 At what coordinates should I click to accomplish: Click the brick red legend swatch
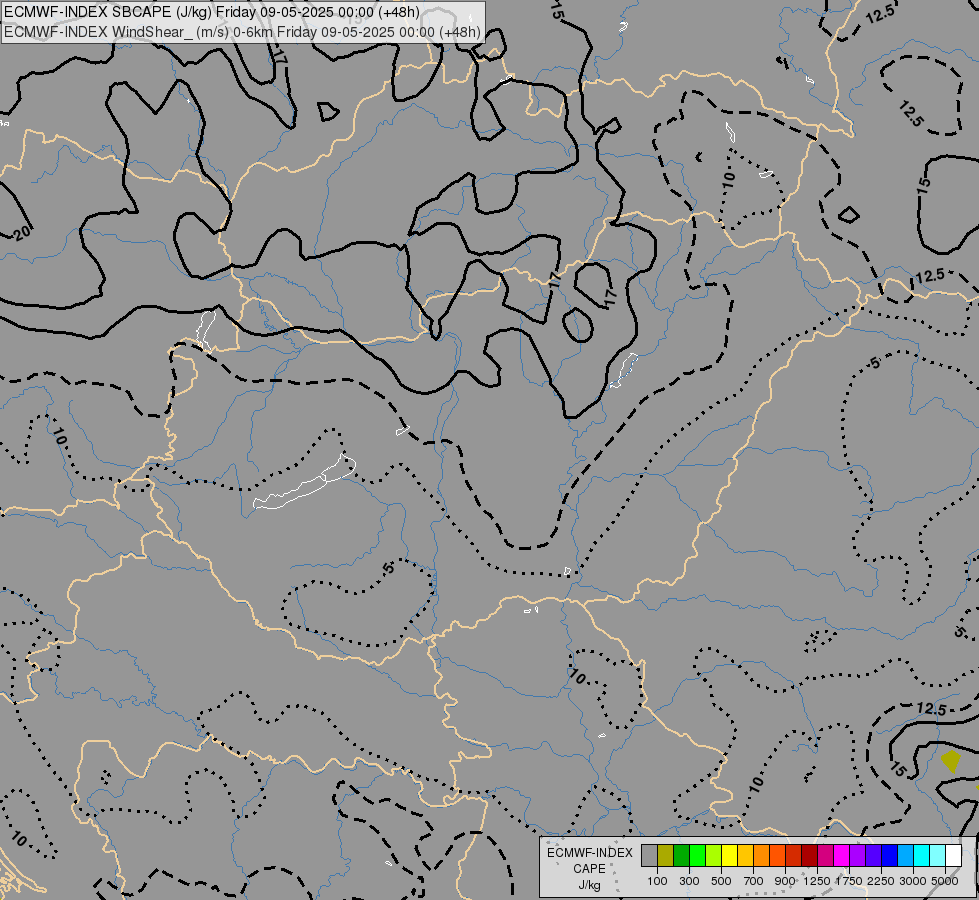click(794, 856)
